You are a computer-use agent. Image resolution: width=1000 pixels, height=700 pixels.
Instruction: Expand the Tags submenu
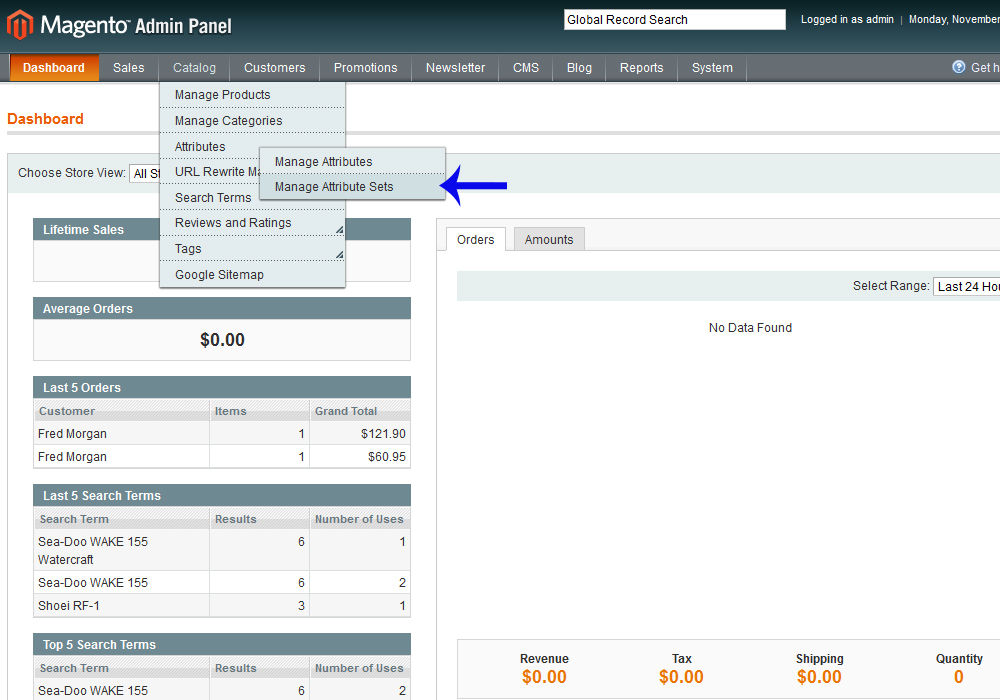pos(253,249)
